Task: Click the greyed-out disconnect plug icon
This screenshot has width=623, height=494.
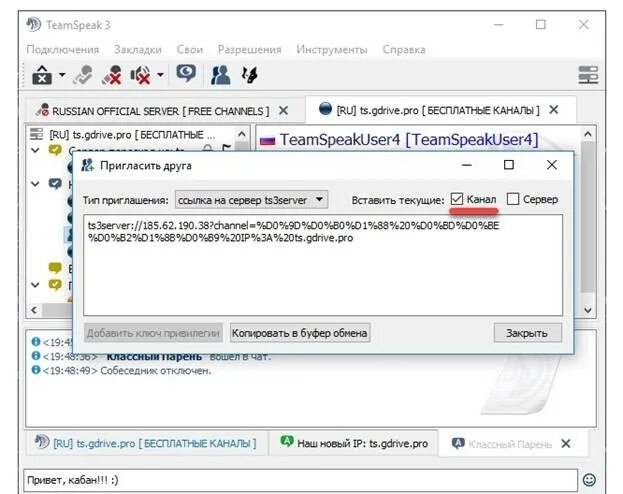Action: 83,75
